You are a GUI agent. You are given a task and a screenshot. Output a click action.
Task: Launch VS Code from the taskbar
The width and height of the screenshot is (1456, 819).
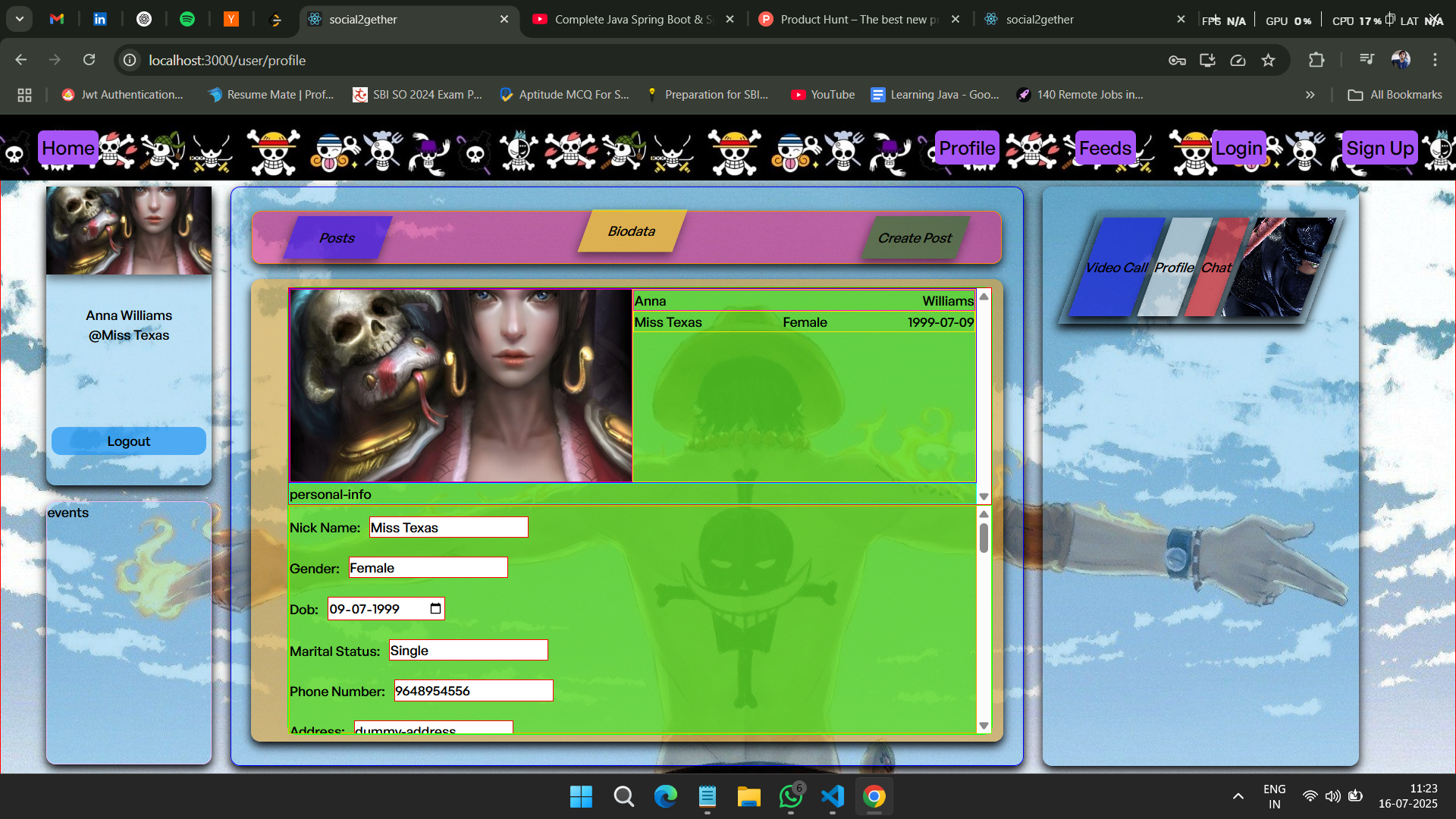coord(832,796)
